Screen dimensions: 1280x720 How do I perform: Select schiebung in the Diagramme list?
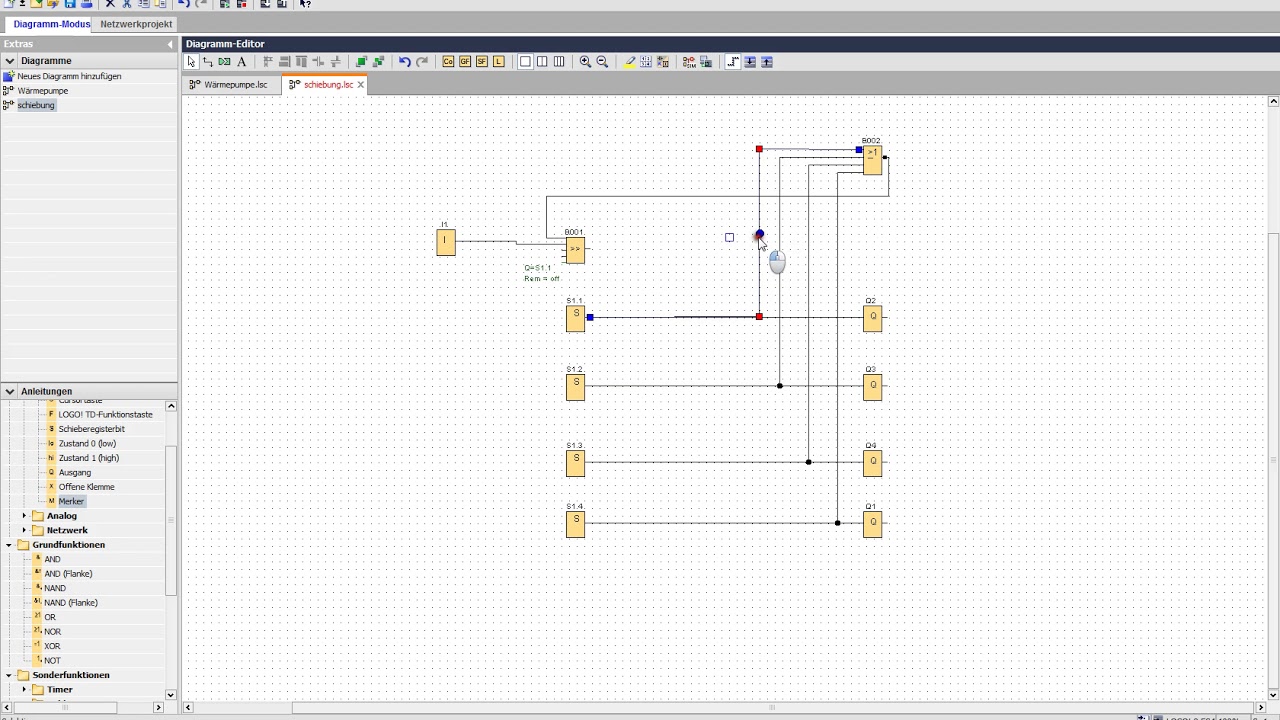click(36, 105)
